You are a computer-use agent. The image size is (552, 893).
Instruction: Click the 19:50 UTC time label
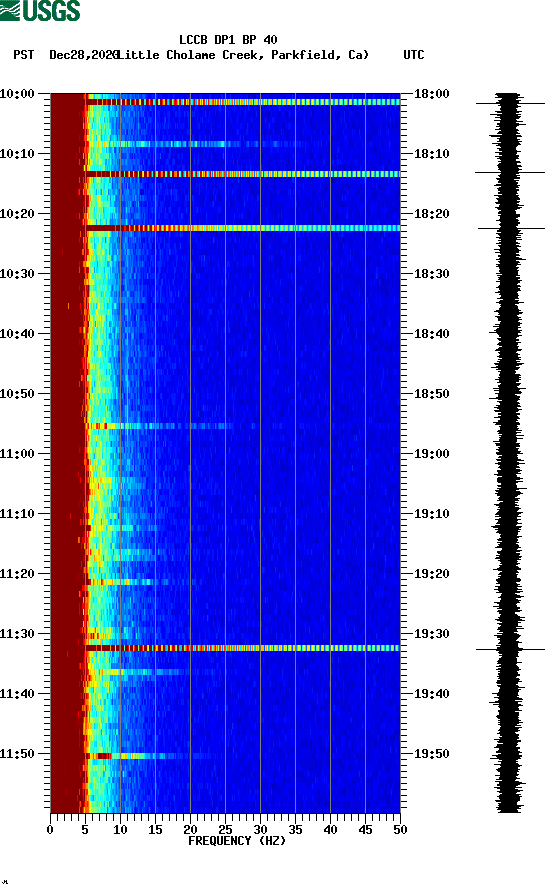[432, 753]
